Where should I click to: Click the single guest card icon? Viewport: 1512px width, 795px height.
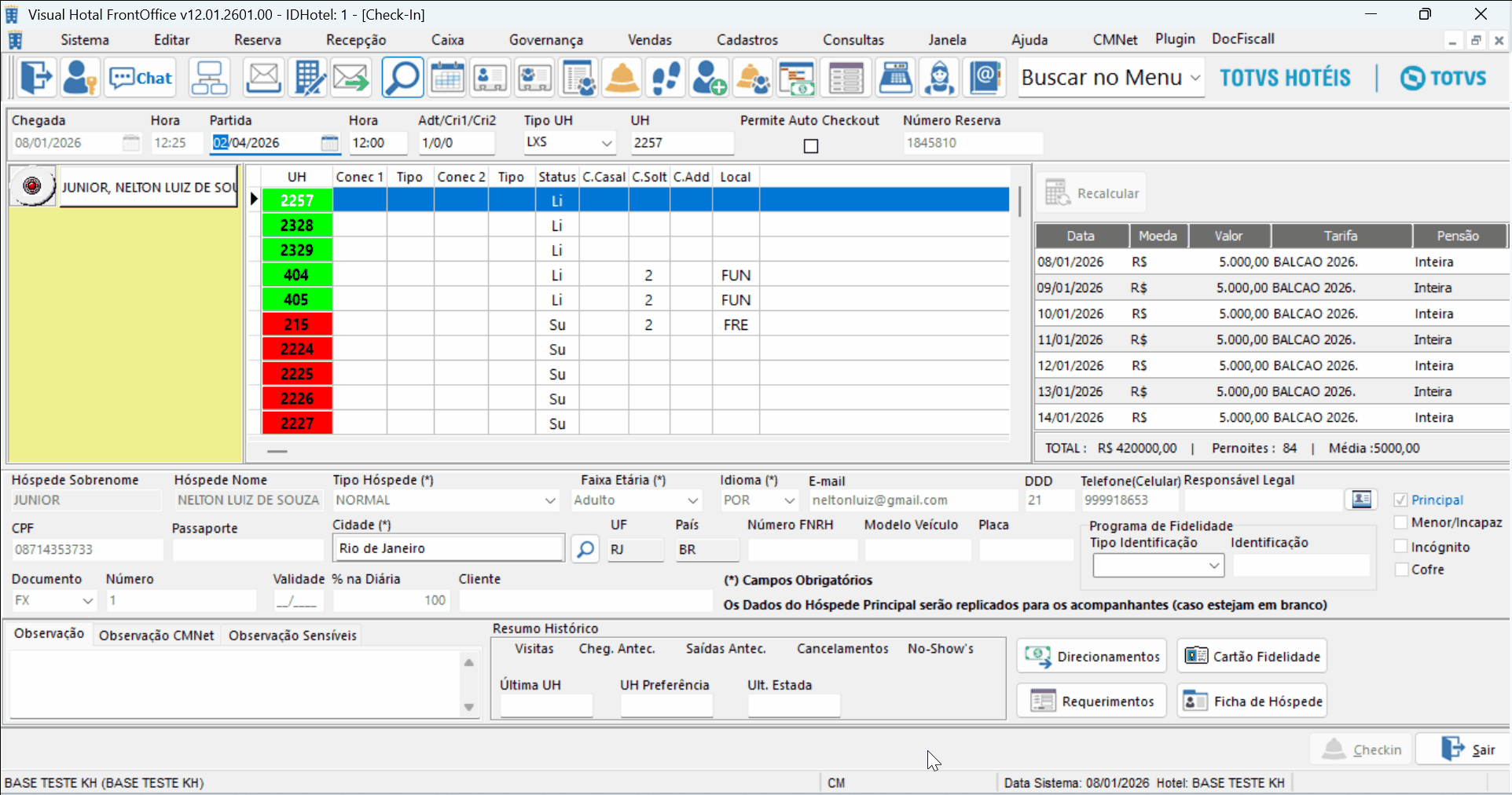490,78
